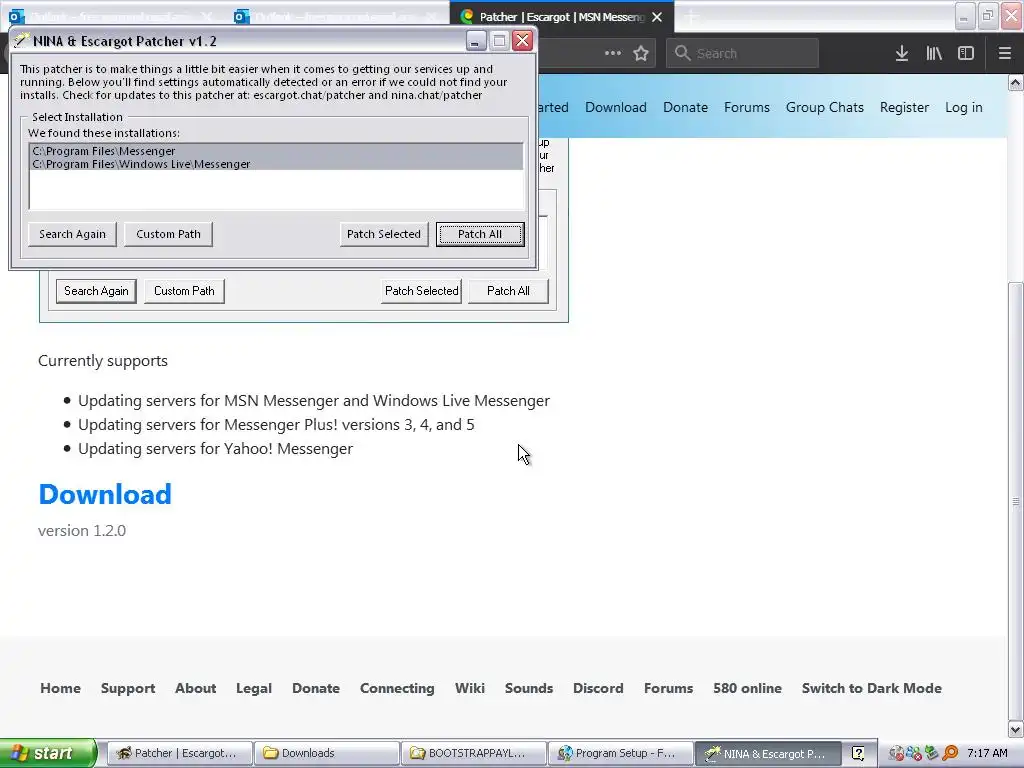The image size is (1024, 768).
Task: Click webpage screenshot's Patch All button
Action: pos(508,291)
